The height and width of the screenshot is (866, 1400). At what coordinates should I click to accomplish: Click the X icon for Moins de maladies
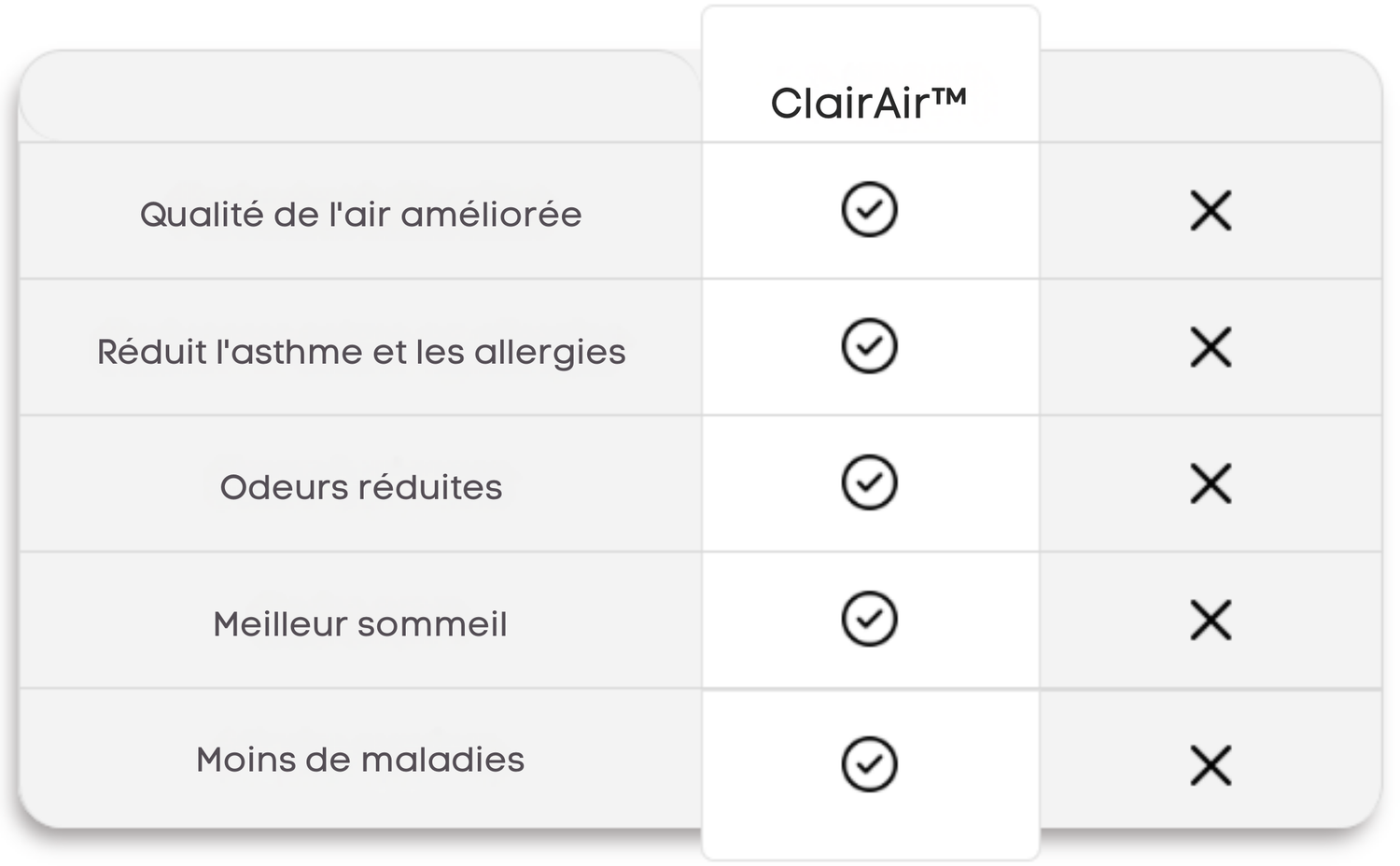(x=1211, y=765)
